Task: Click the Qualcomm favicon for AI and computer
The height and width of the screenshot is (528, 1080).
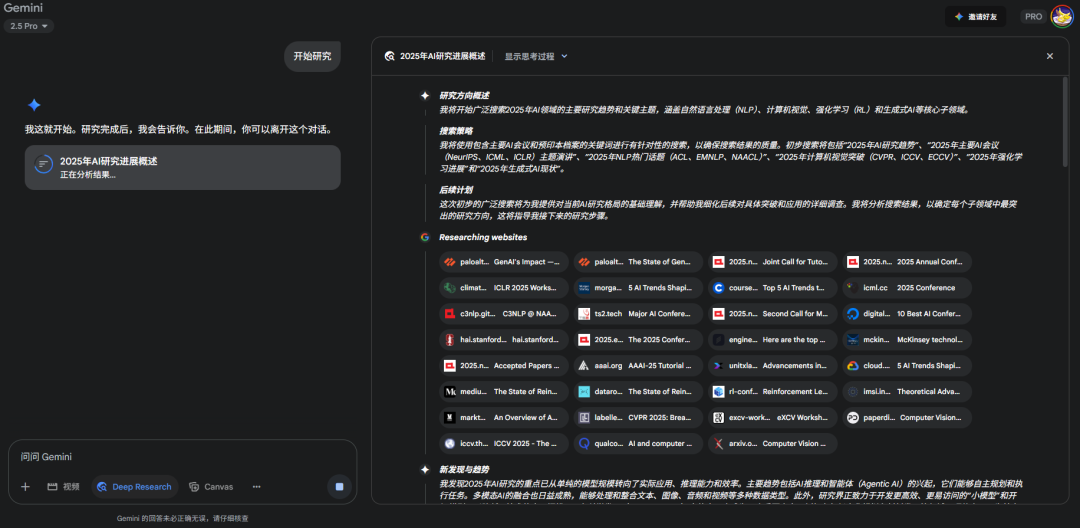Action: 584,443
